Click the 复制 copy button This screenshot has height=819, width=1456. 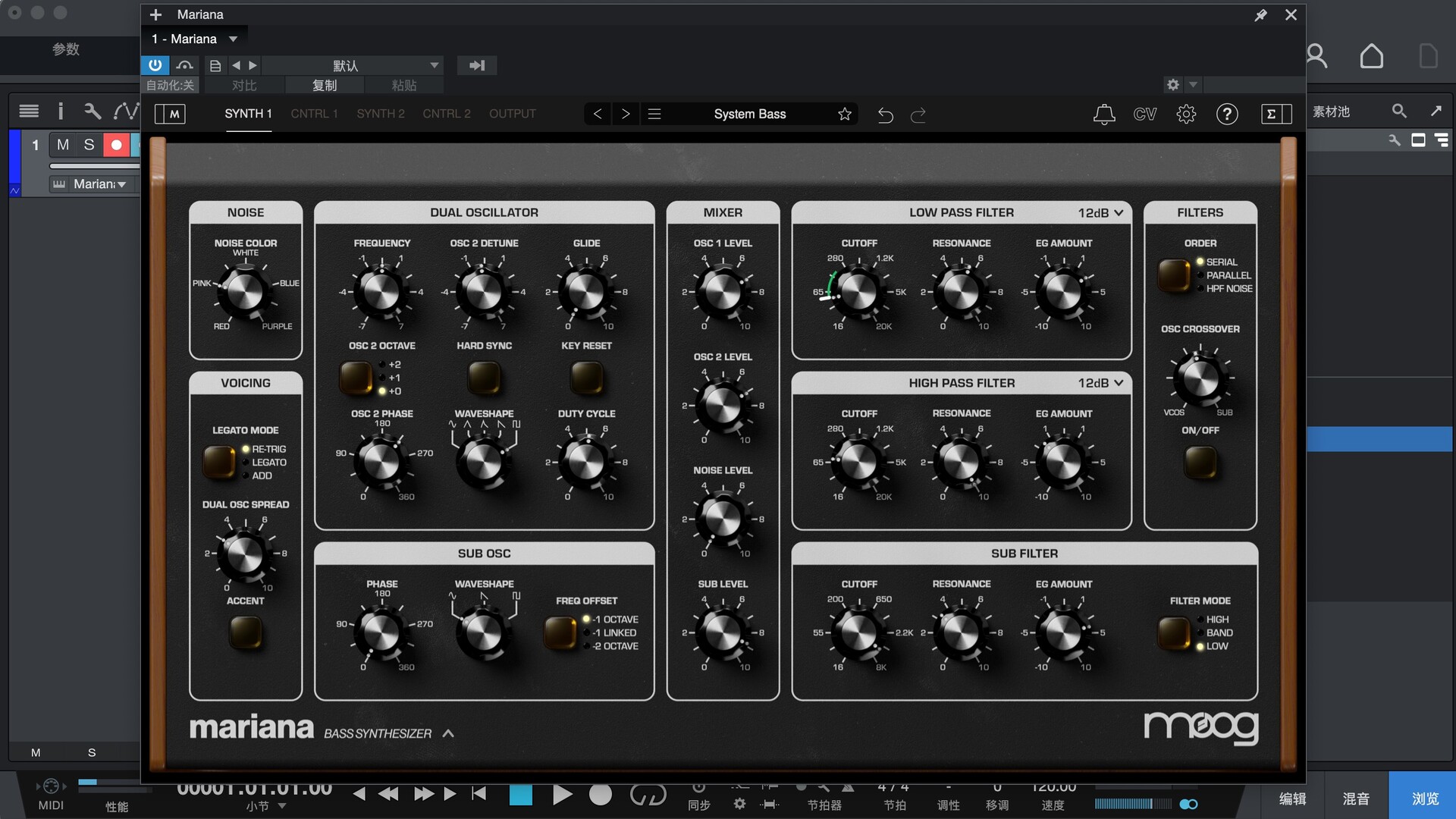(325, 86)
